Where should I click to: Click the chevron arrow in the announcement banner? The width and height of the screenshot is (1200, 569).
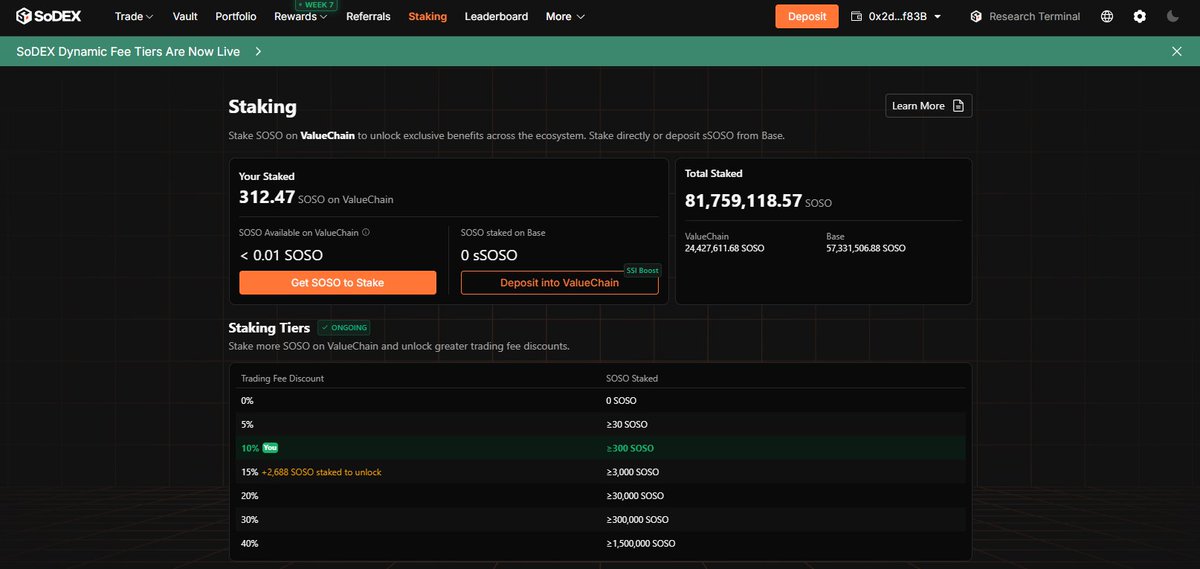point(259,51)
